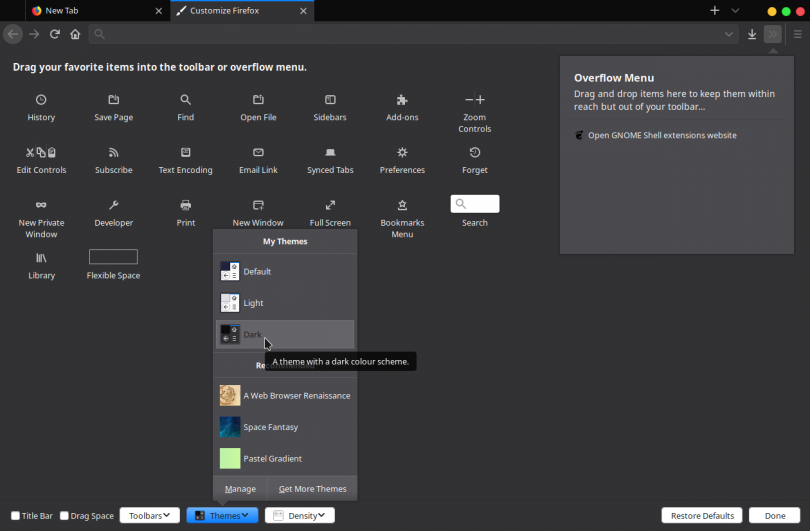Click the Library books icon
Image resolution: width=810 pixels, height=531 pixels.
tap(41, 258)
